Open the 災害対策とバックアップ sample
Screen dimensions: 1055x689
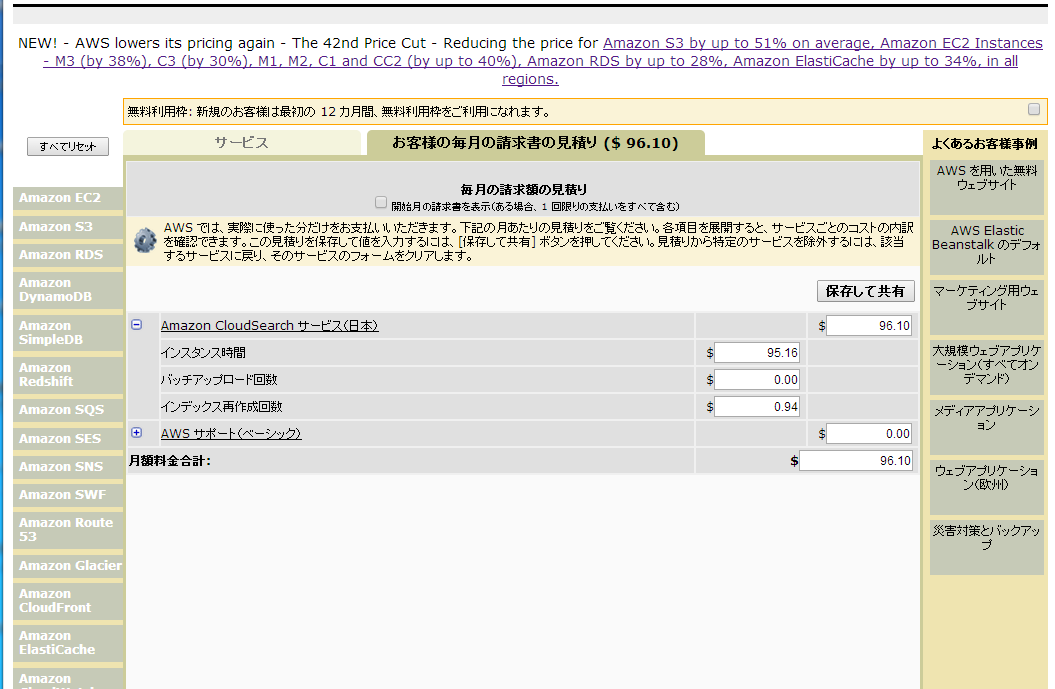(x=986, y=547)
